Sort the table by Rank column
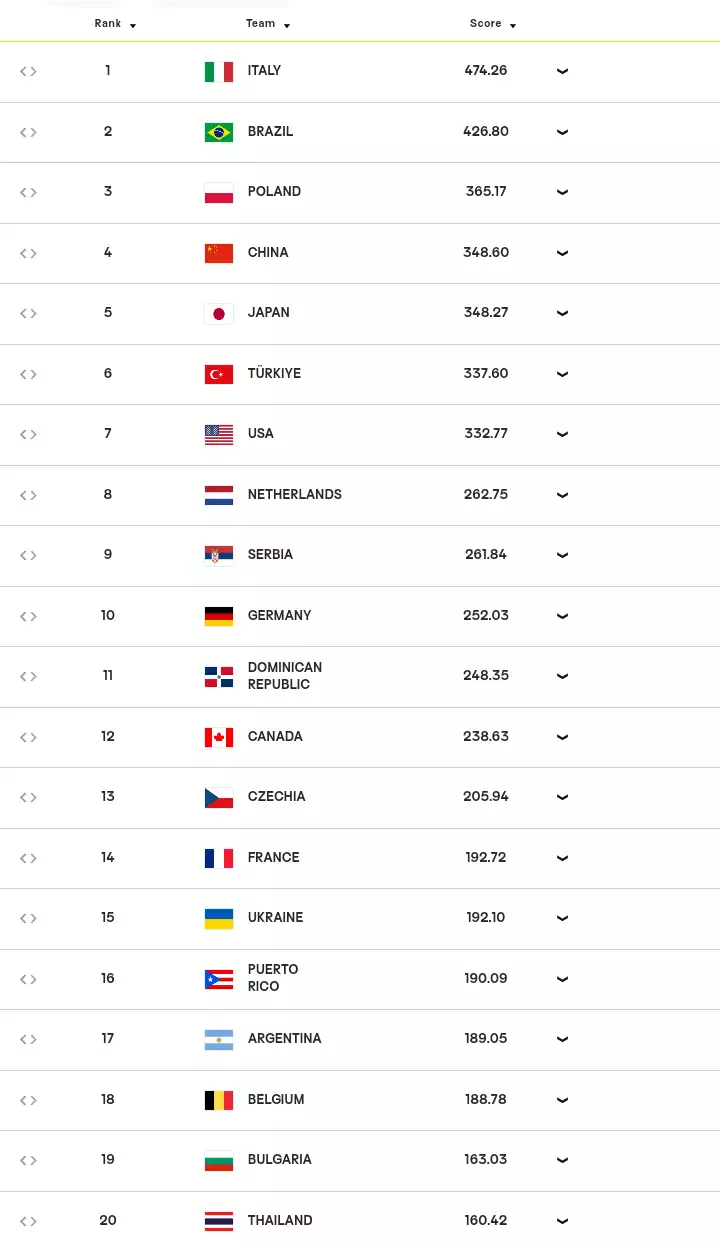The height and width of the screenshot is (1246, 720). pyautogui.click(x=115, y=24)
